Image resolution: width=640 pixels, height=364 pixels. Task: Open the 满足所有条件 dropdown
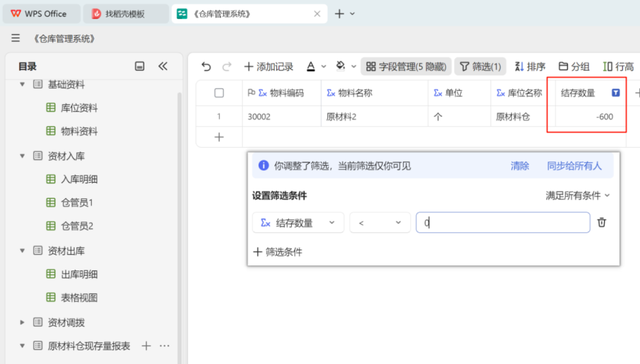tap(578, 195)
